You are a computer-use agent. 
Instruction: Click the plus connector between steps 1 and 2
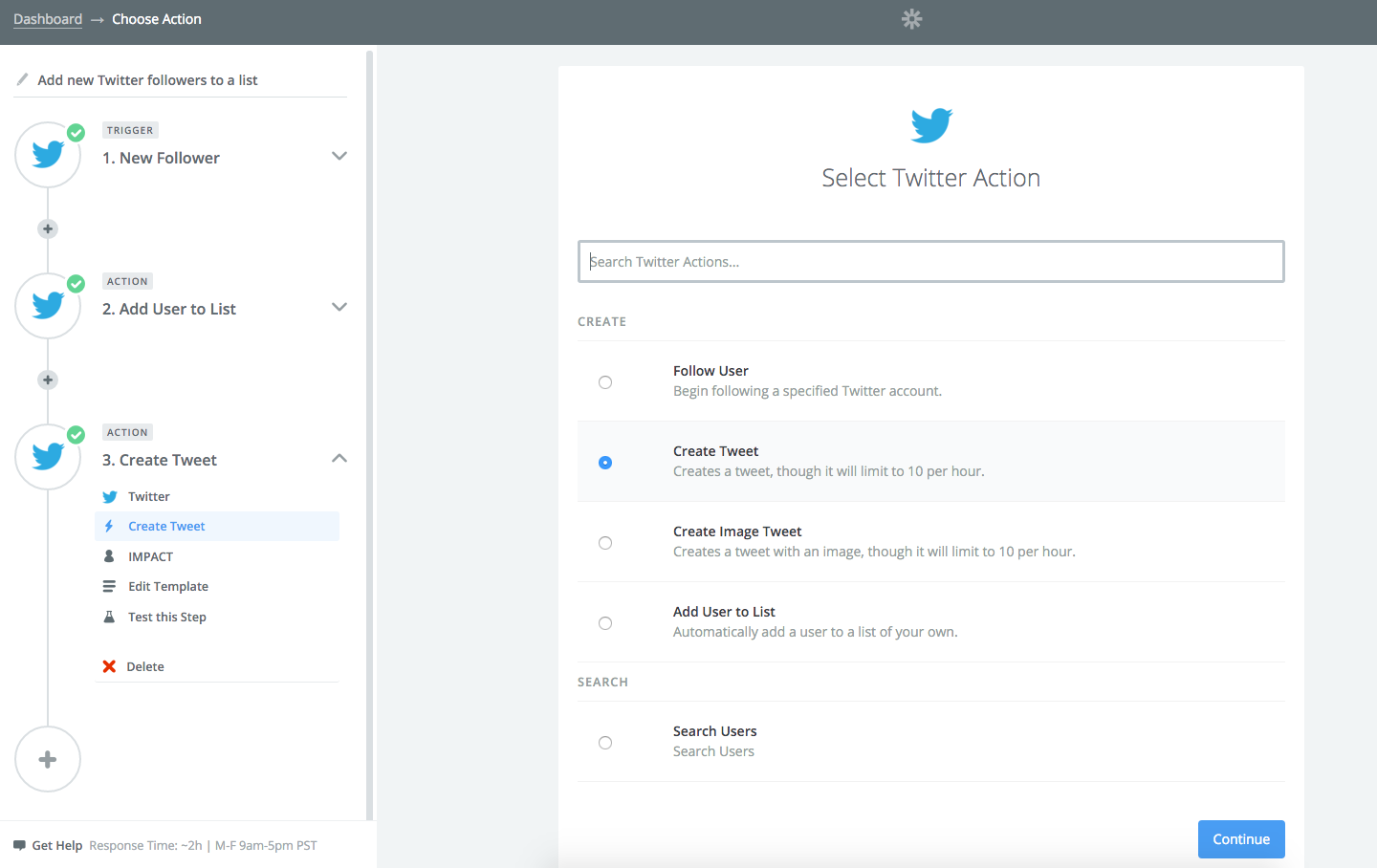[48, 229]
